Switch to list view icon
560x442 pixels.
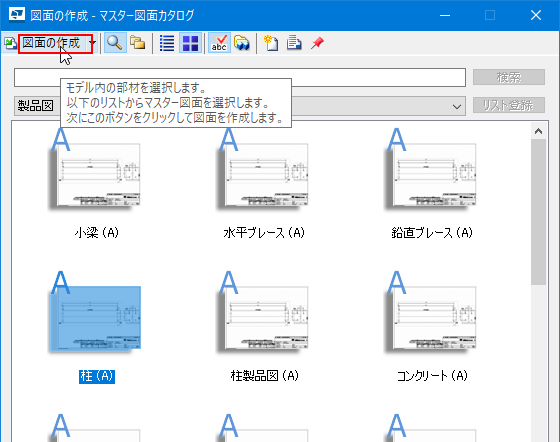pyautogui.click(x=167, y=43)
